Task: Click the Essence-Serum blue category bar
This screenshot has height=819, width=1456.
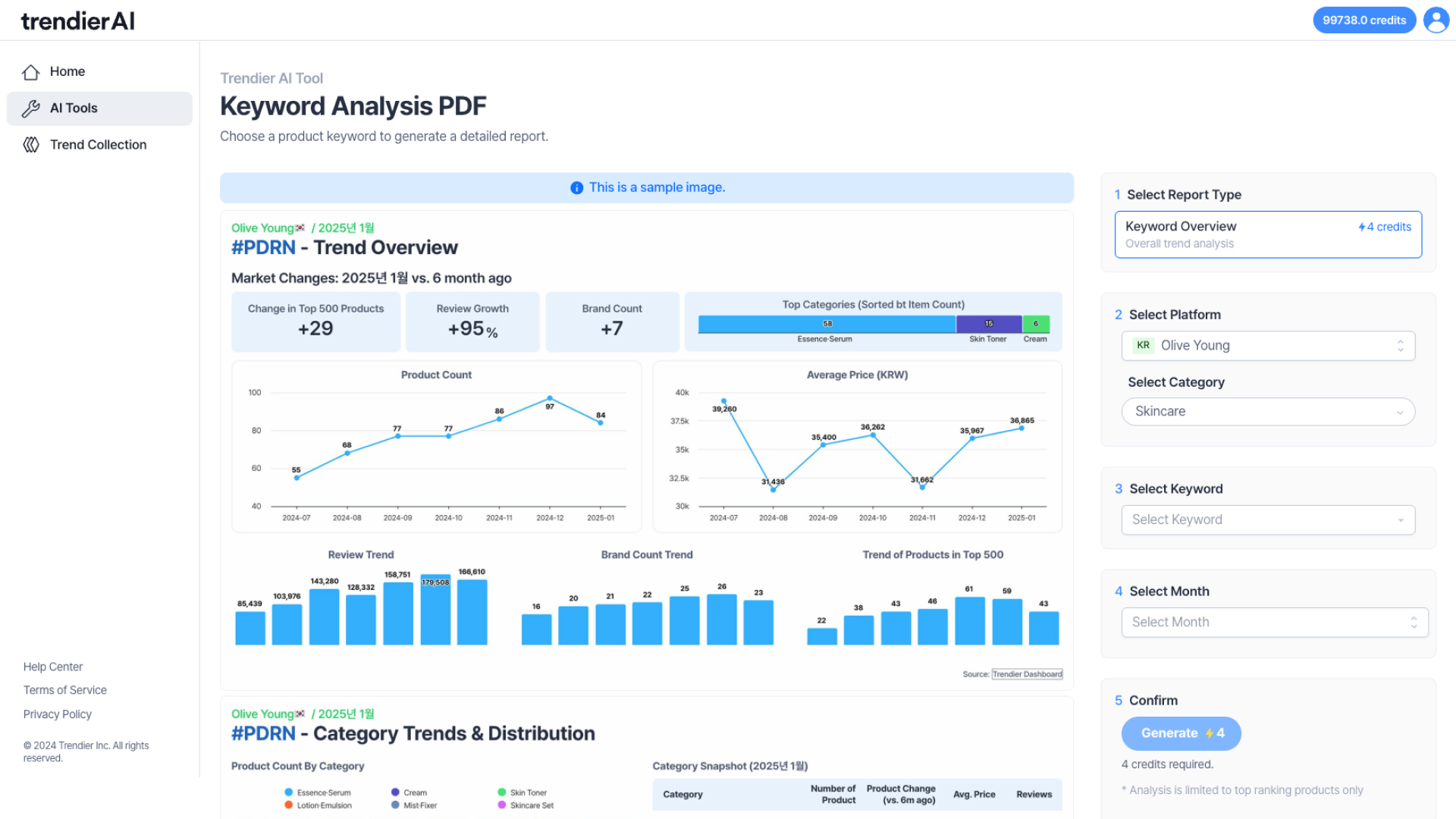Action: click(x=827, y=324)
